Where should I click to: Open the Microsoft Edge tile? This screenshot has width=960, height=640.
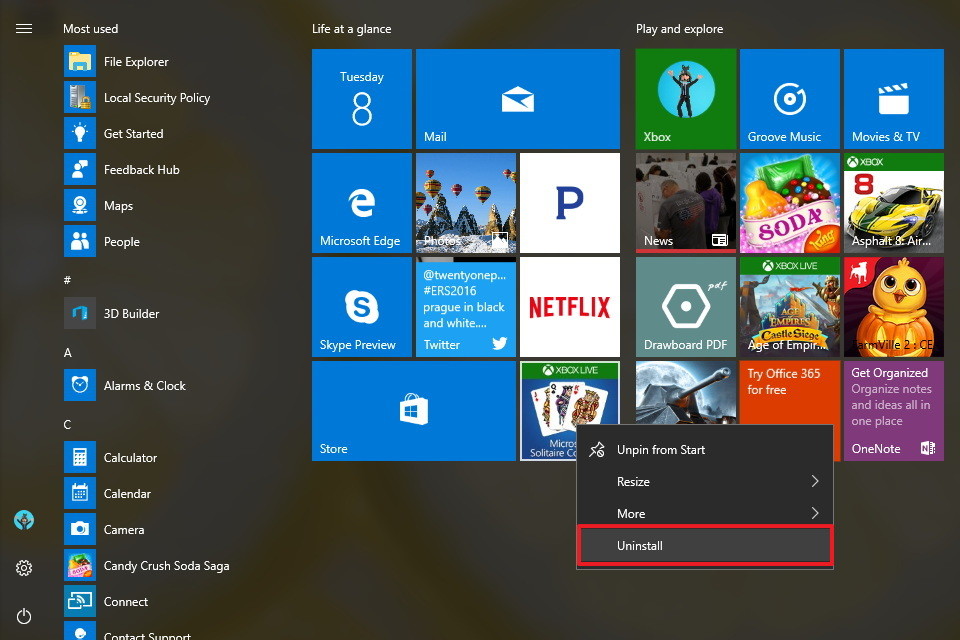361,202
